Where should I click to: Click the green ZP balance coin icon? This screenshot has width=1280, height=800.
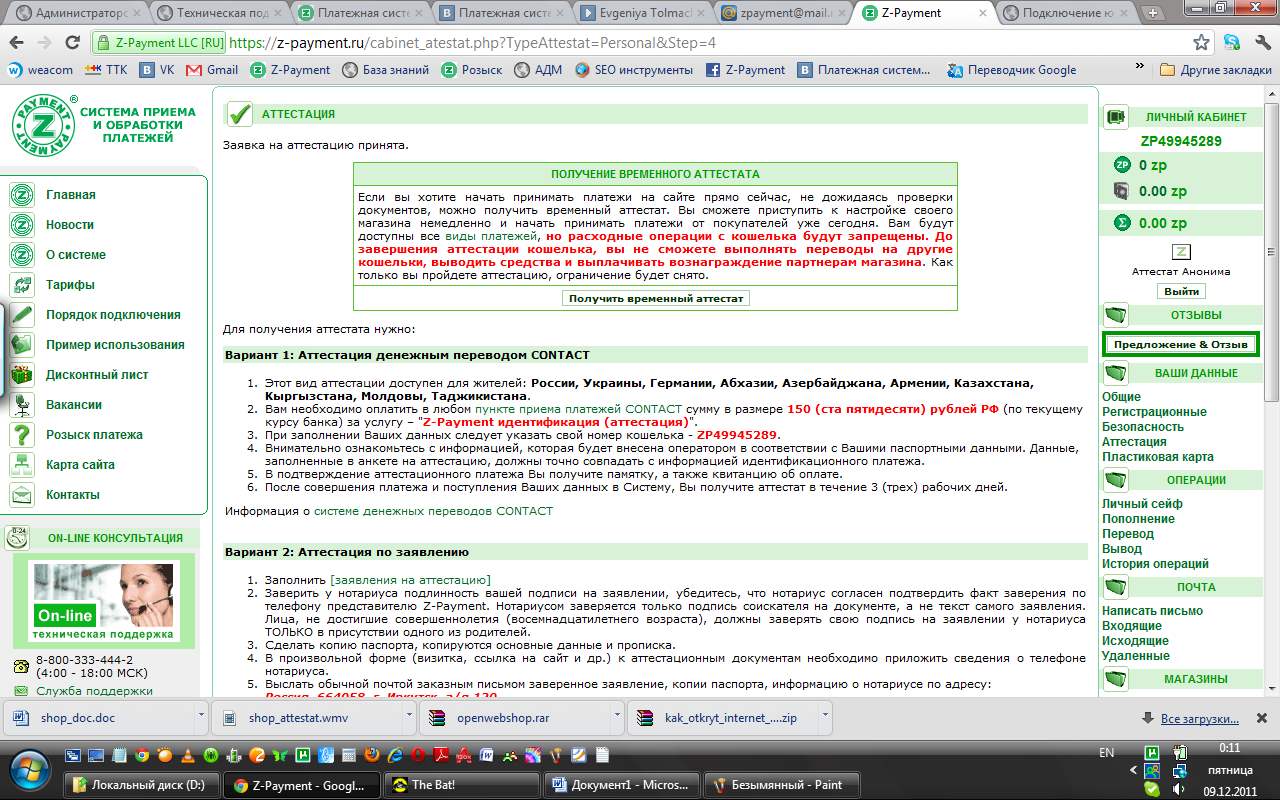coord(1122,165)
